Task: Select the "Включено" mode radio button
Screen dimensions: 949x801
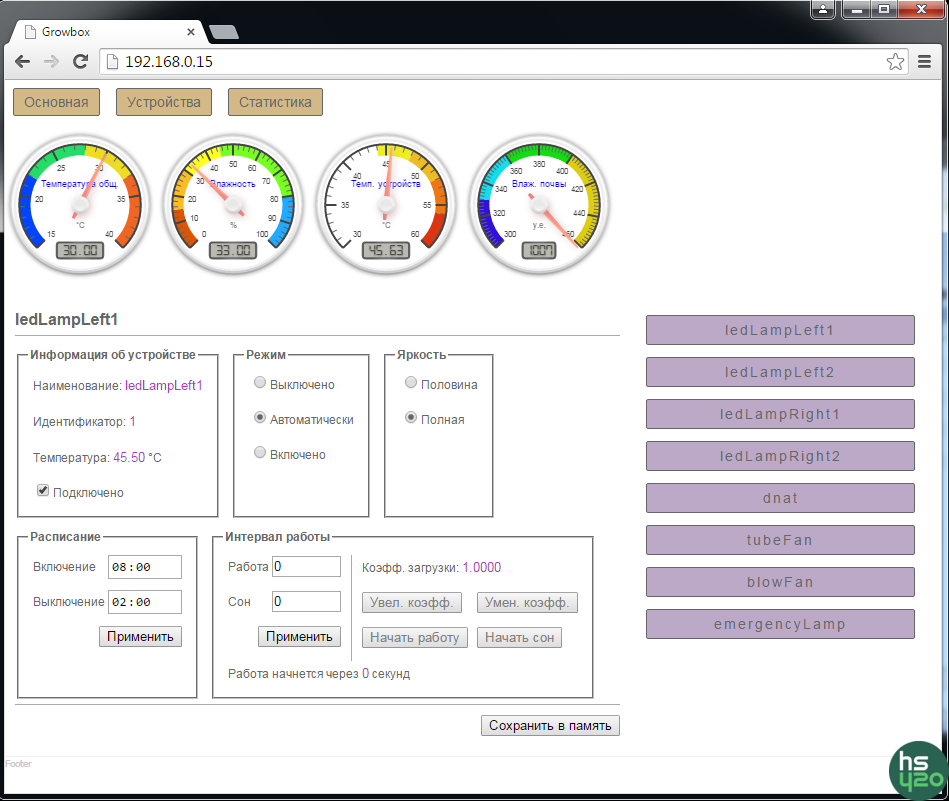Action: 260,453
